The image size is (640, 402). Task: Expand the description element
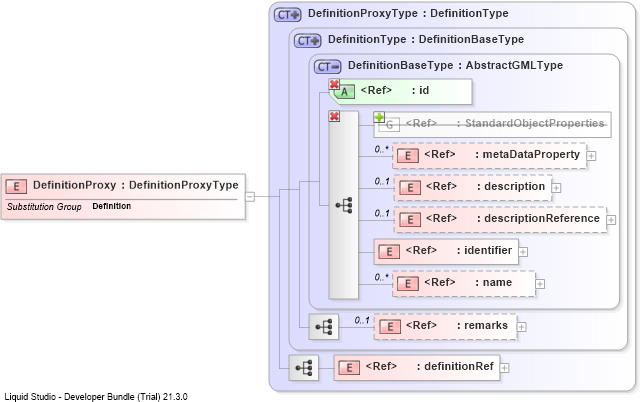coord(556,188)
